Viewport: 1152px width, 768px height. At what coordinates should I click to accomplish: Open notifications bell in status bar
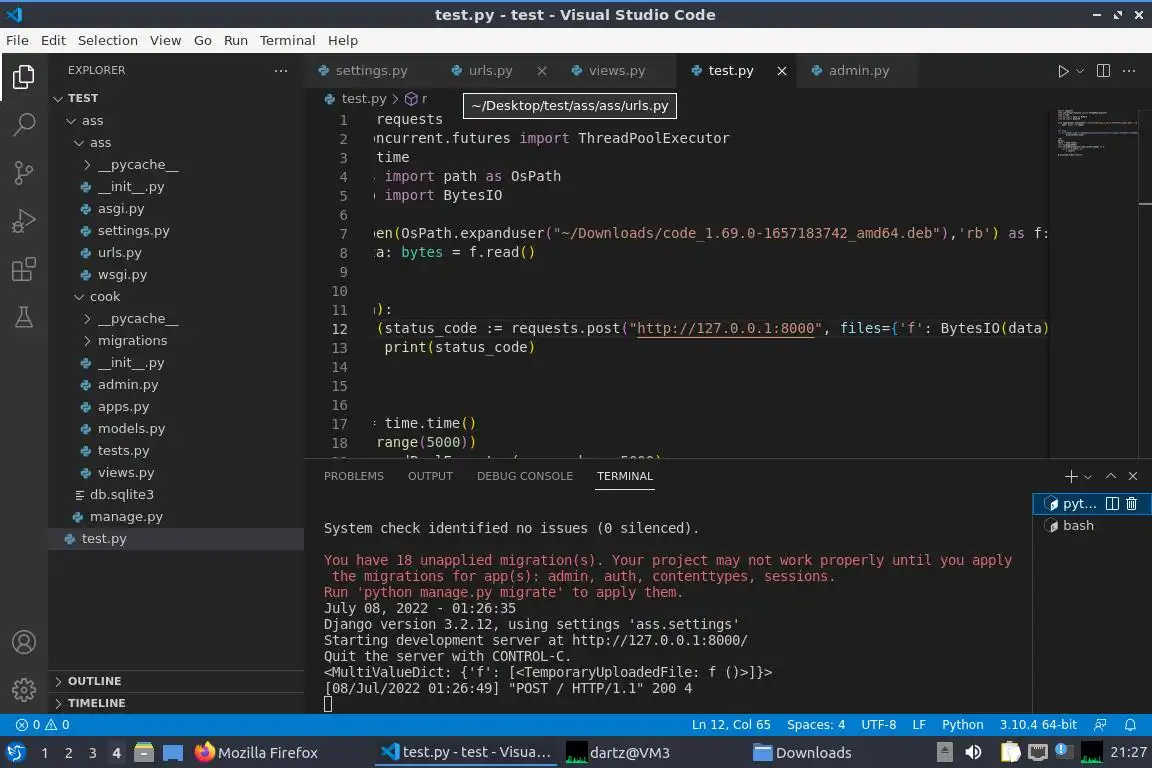(1130, 725)
